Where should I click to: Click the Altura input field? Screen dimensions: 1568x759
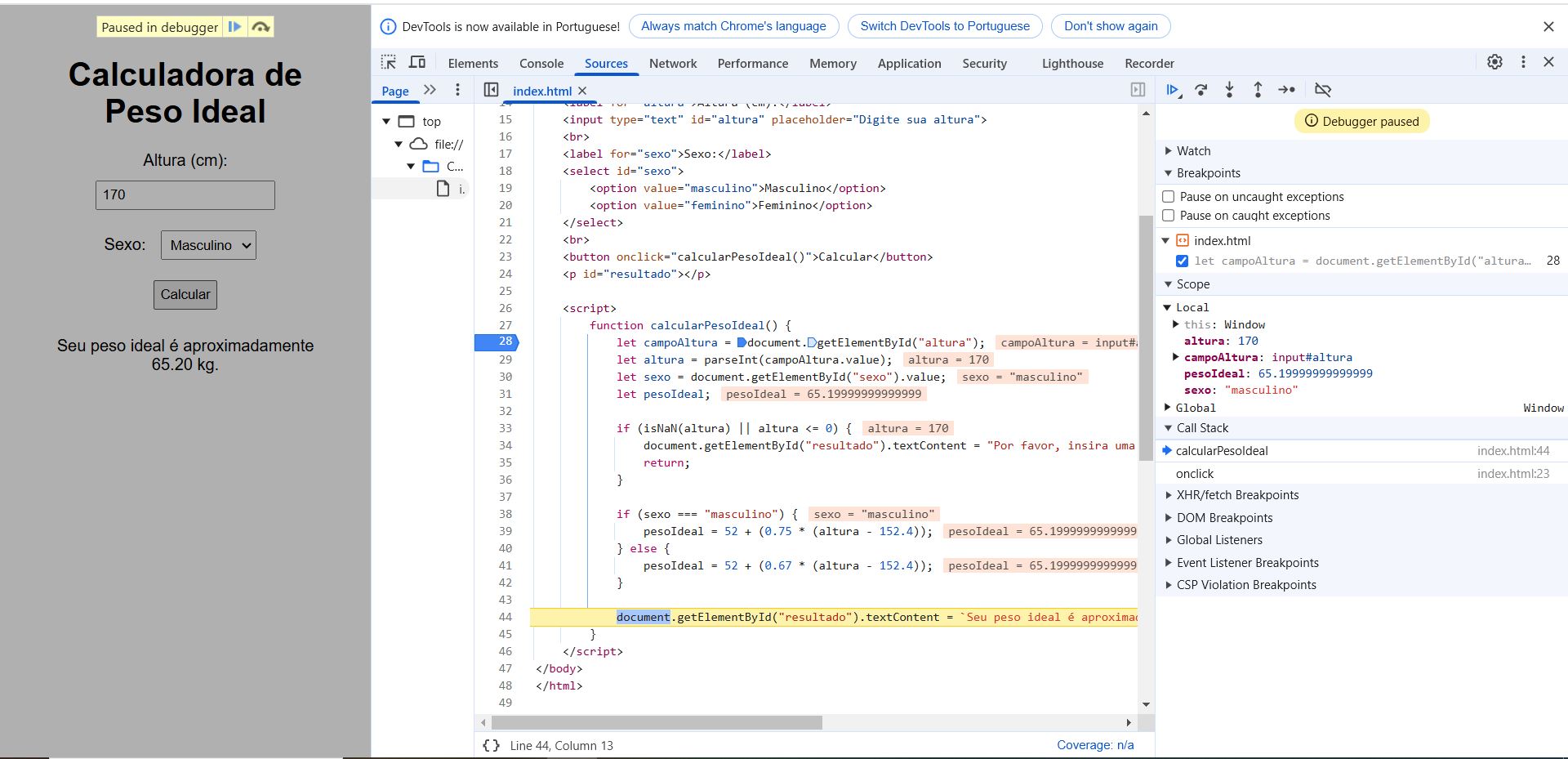[185, 195]
